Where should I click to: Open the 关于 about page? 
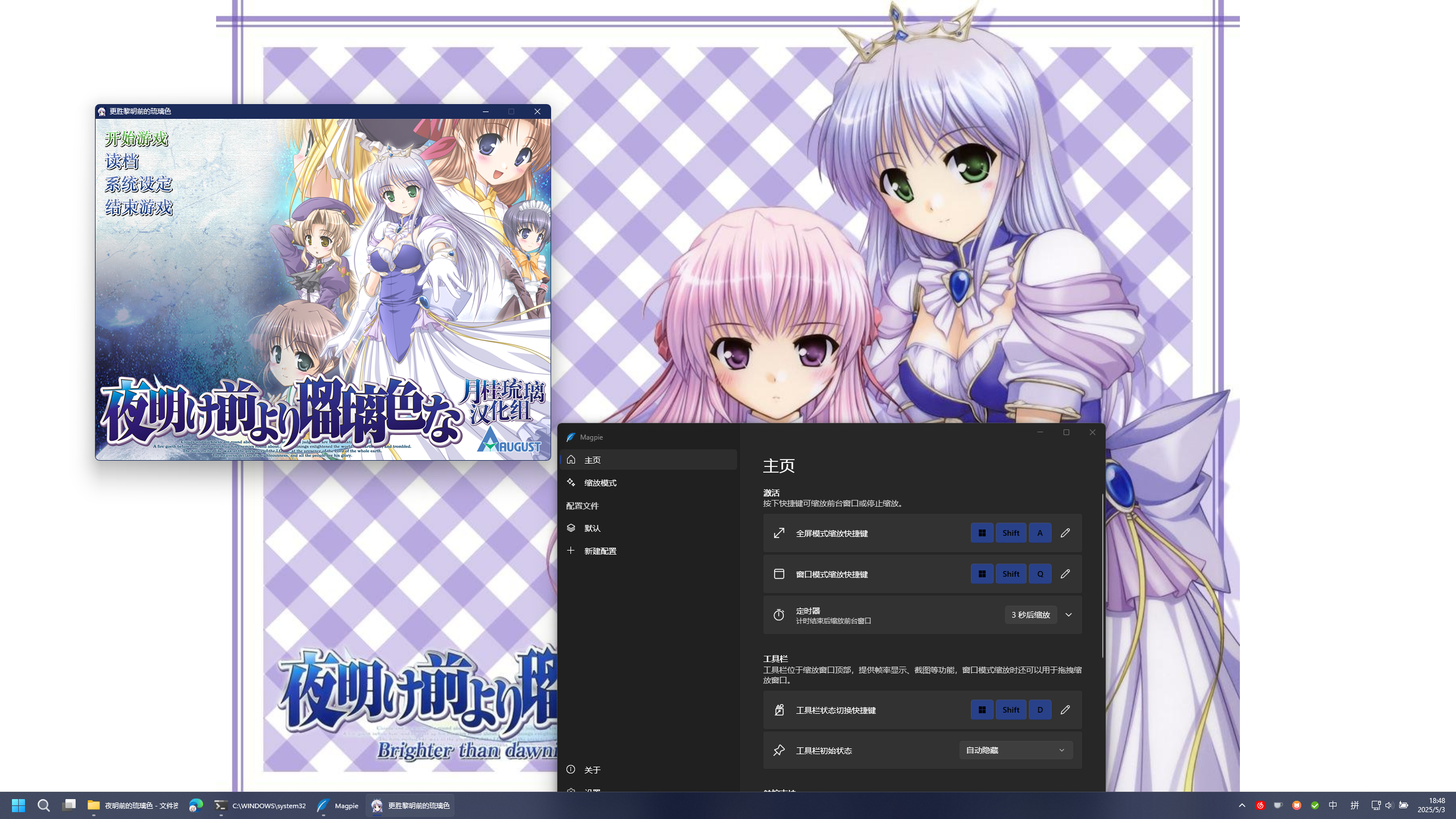click(592, 770)
